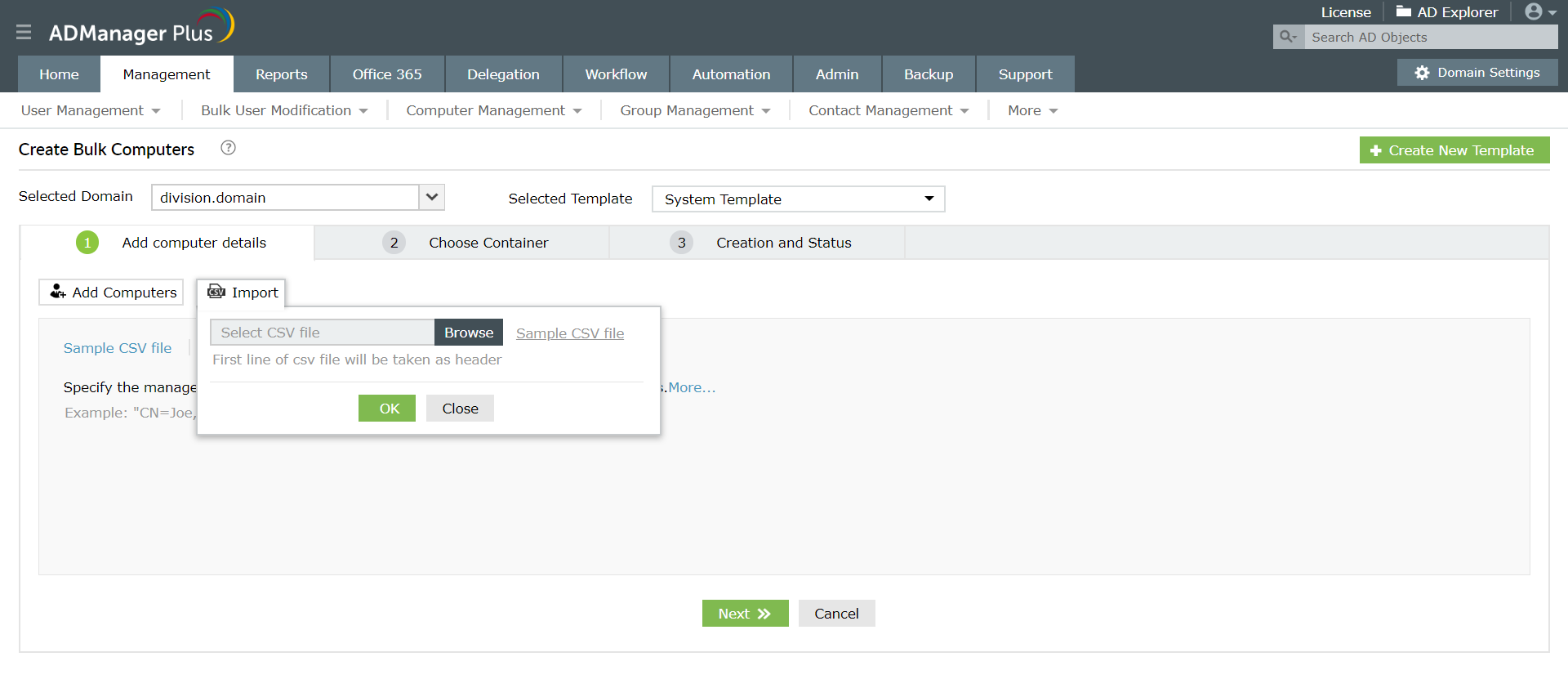Click step 3 number badge
The height and width of the screenshot is (688, 1568).
pyautogui.click(x=682, y=243)
